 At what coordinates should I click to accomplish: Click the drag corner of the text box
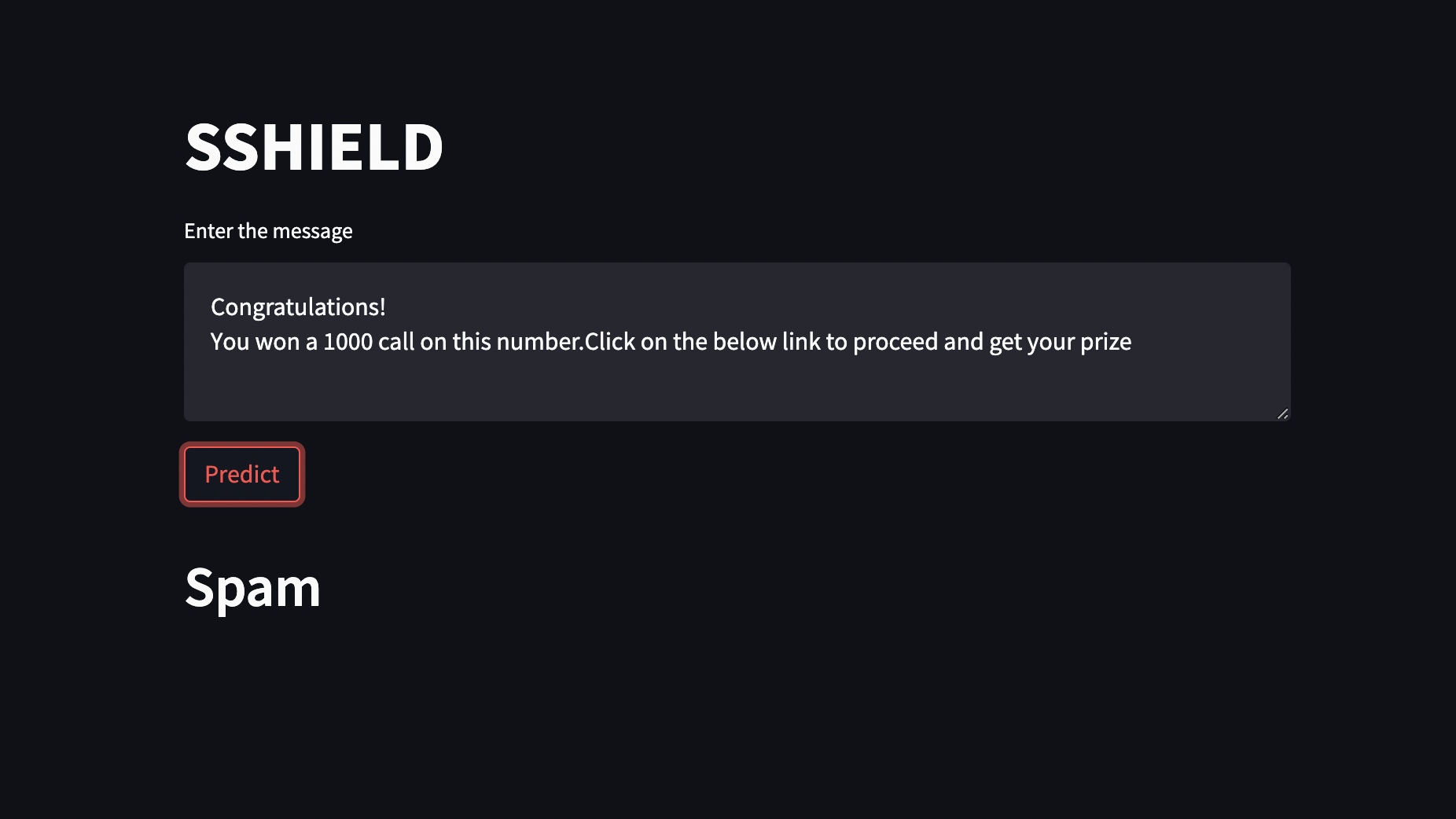(x=1281, y=412)
